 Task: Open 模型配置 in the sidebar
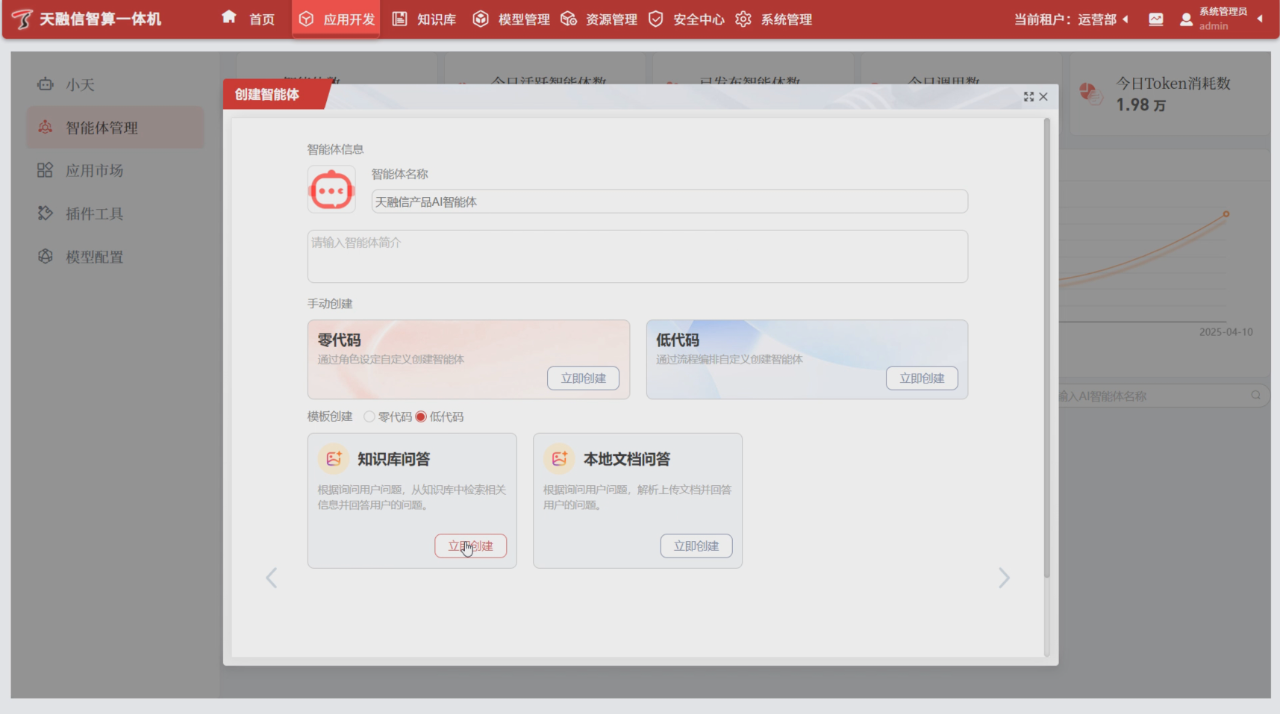(94, 257)
